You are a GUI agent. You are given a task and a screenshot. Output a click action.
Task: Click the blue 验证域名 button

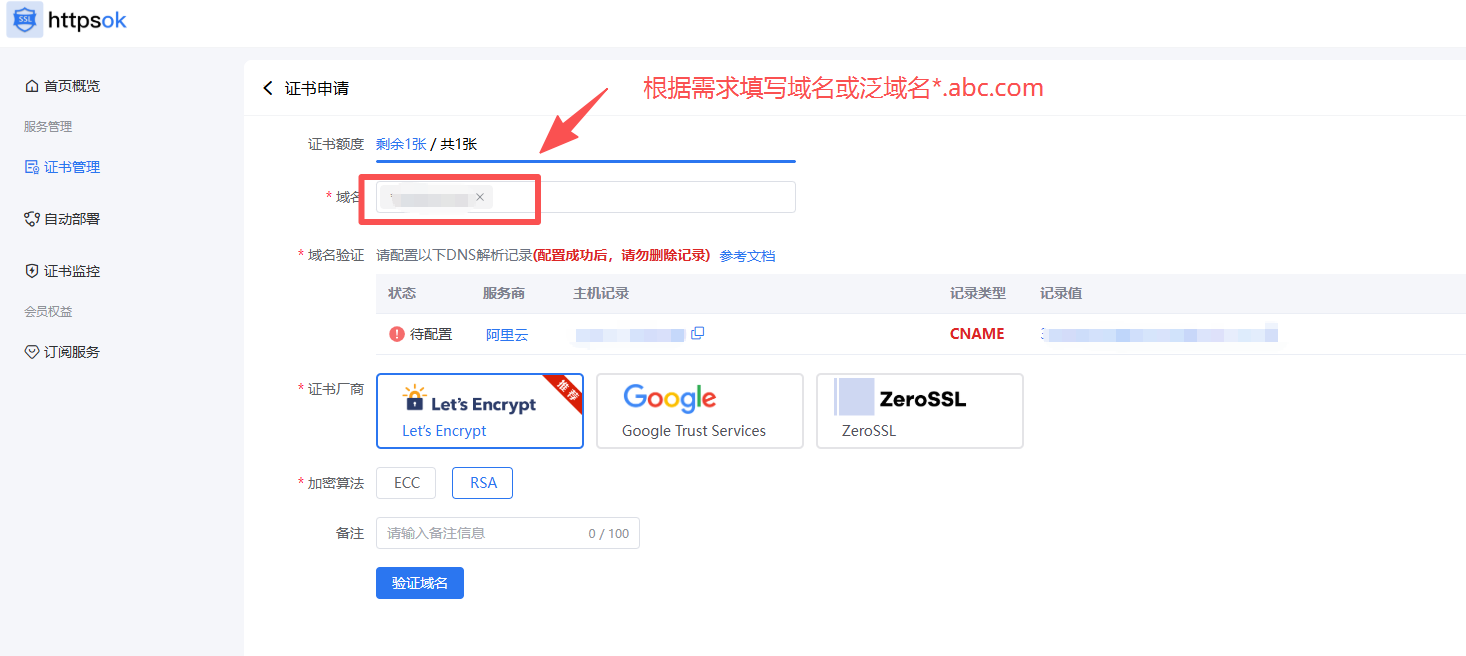pos(420,583)
